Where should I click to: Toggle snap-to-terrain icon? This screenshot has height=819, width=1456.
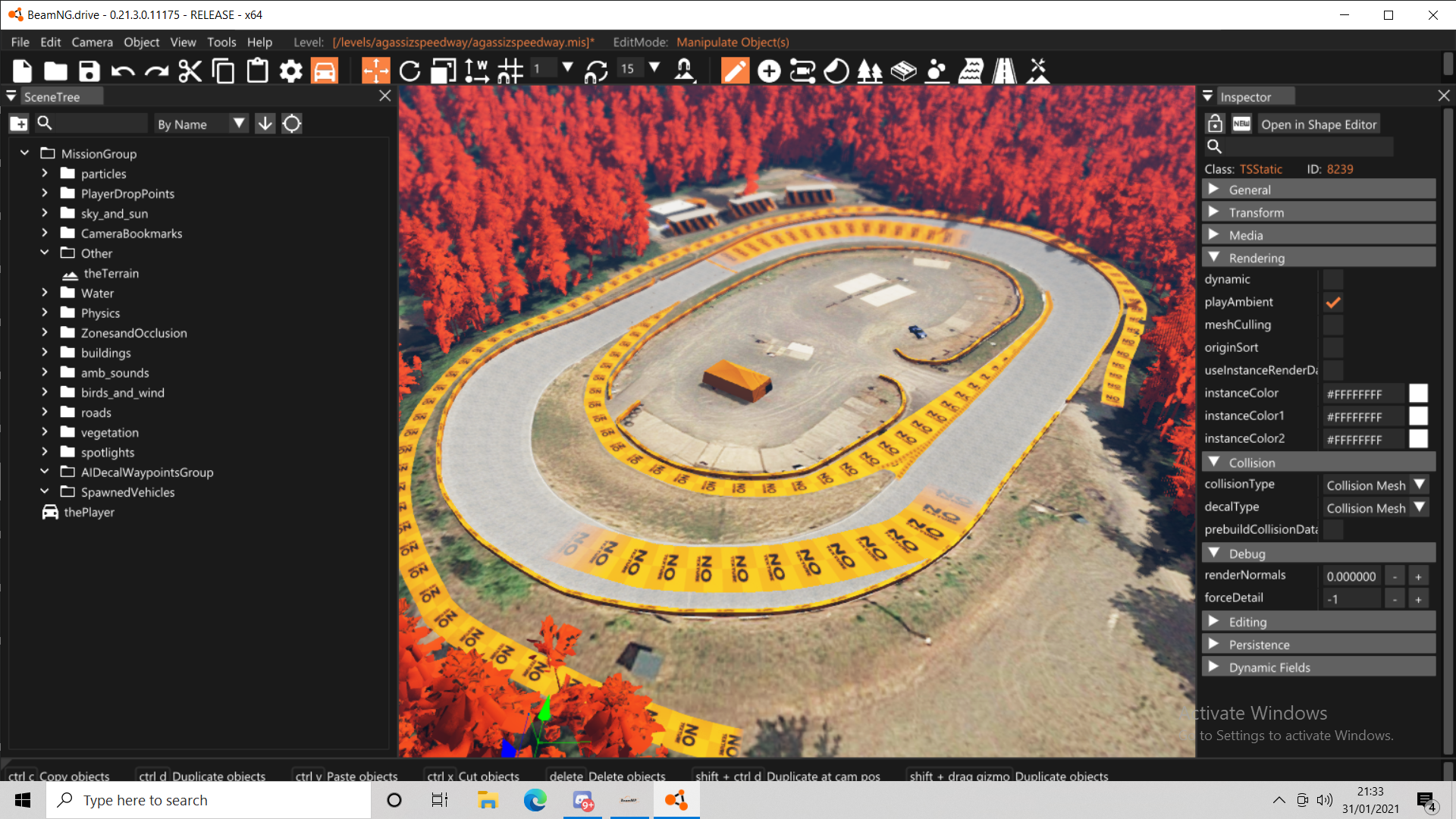coord(685,70)
